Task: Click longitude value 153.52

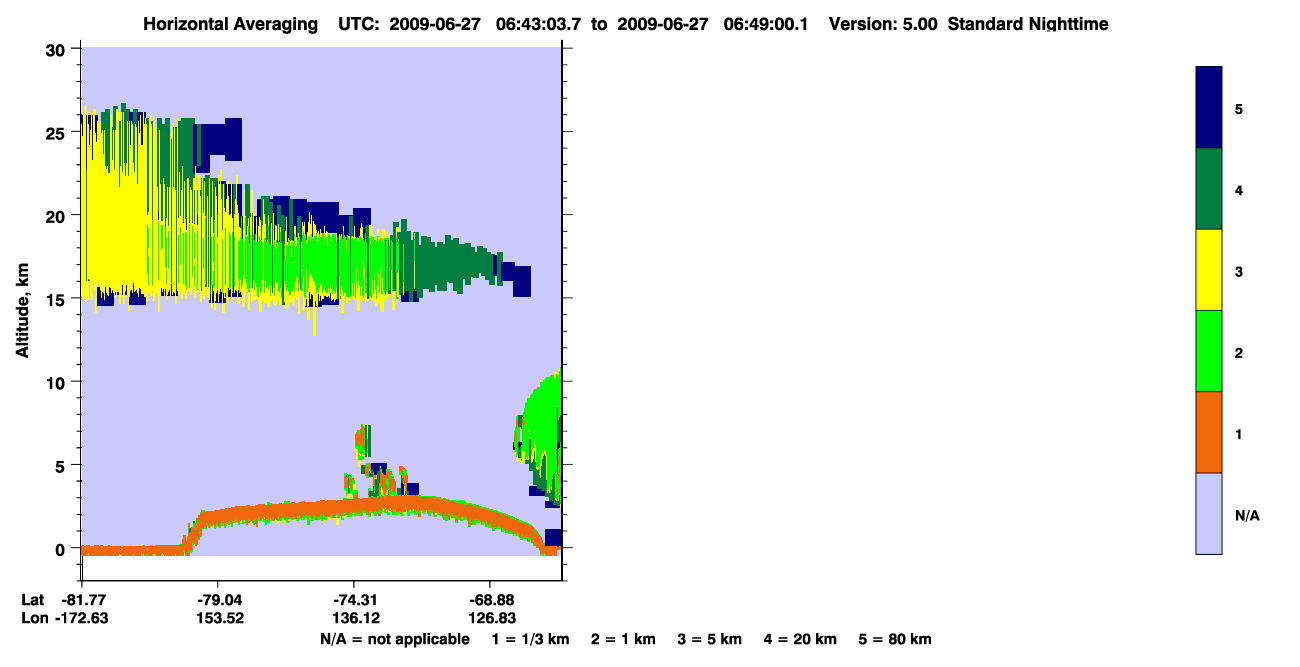Action: [x=220, y=618]
